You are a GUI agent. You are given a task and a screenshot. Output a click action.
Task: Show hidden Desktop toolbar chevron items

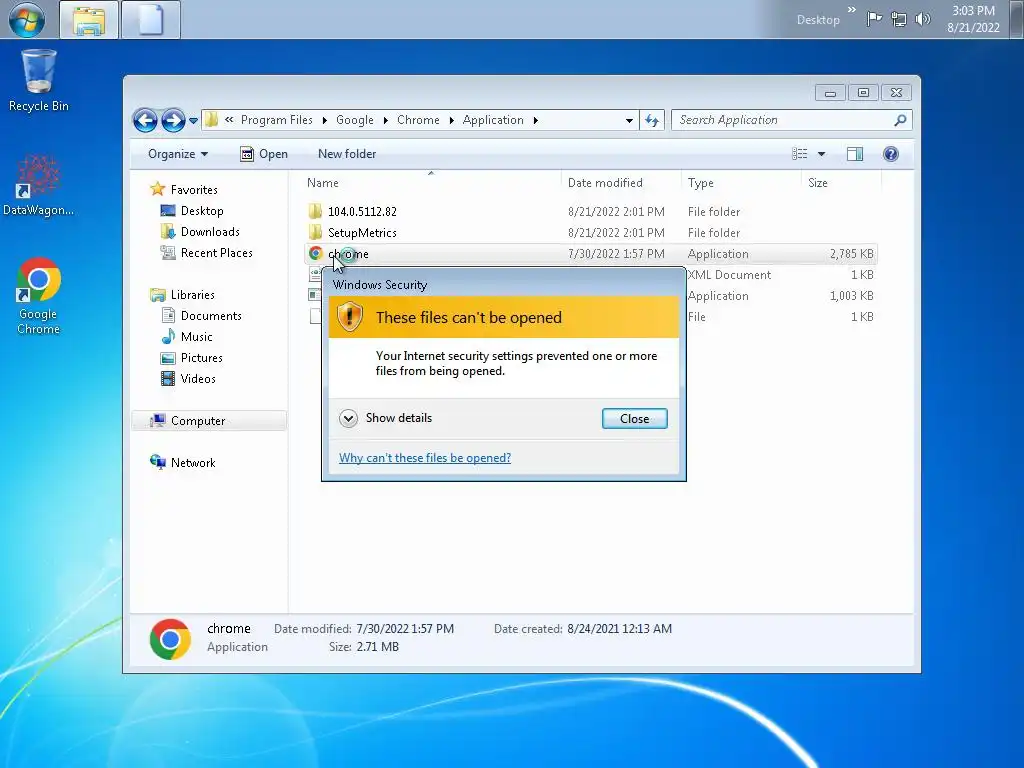pyautogui.click(x=852, y=10)
